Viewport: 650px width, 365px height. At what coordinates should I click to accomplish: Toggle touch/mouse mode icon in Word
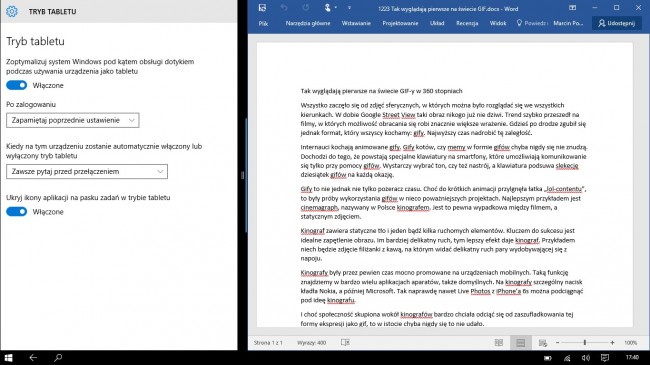[327, 8]
